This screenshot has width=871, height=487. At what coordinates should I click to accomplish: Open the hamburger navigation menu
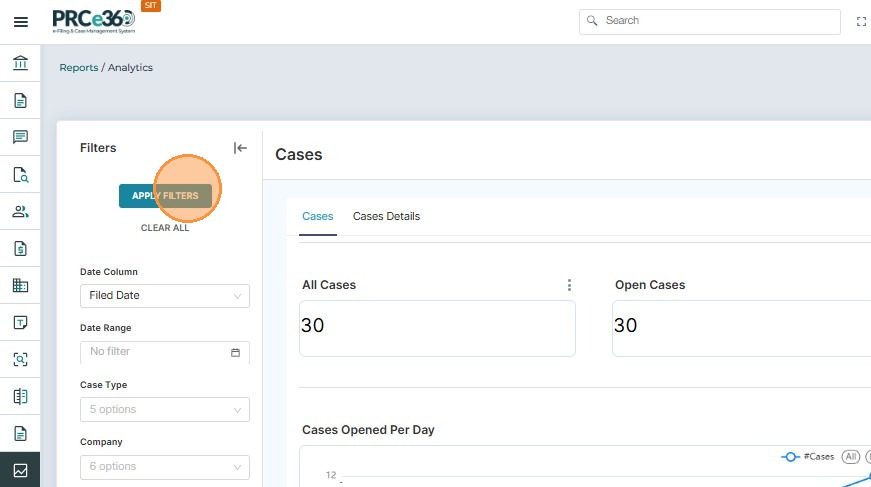pyautogui.click(x=20, y=22)
